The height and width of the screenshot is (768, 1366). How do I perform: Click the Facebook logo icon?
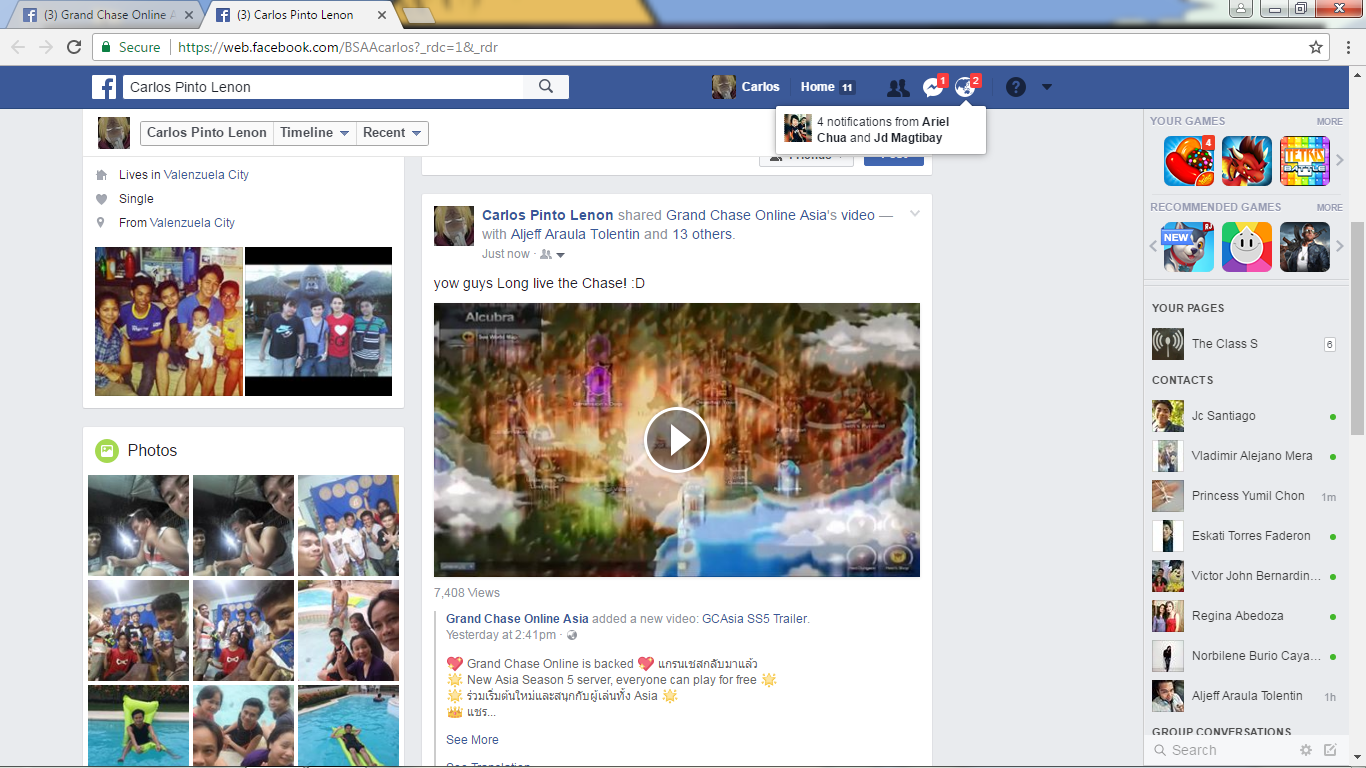tap(104, 87)
